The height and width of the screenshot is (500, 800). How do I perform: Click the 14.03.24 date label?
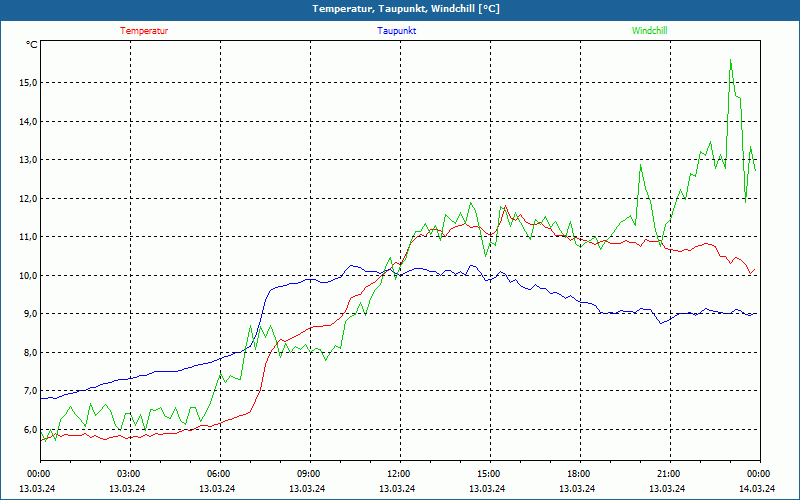point(757,488)
